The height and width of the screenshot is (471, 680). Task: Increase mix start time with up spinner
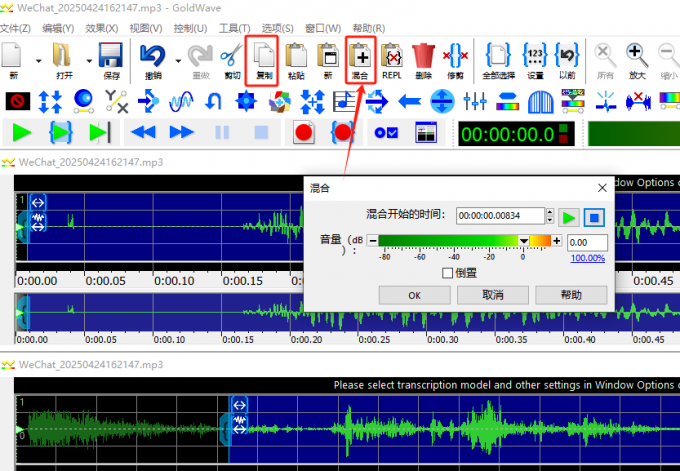[x=550, y=212]
